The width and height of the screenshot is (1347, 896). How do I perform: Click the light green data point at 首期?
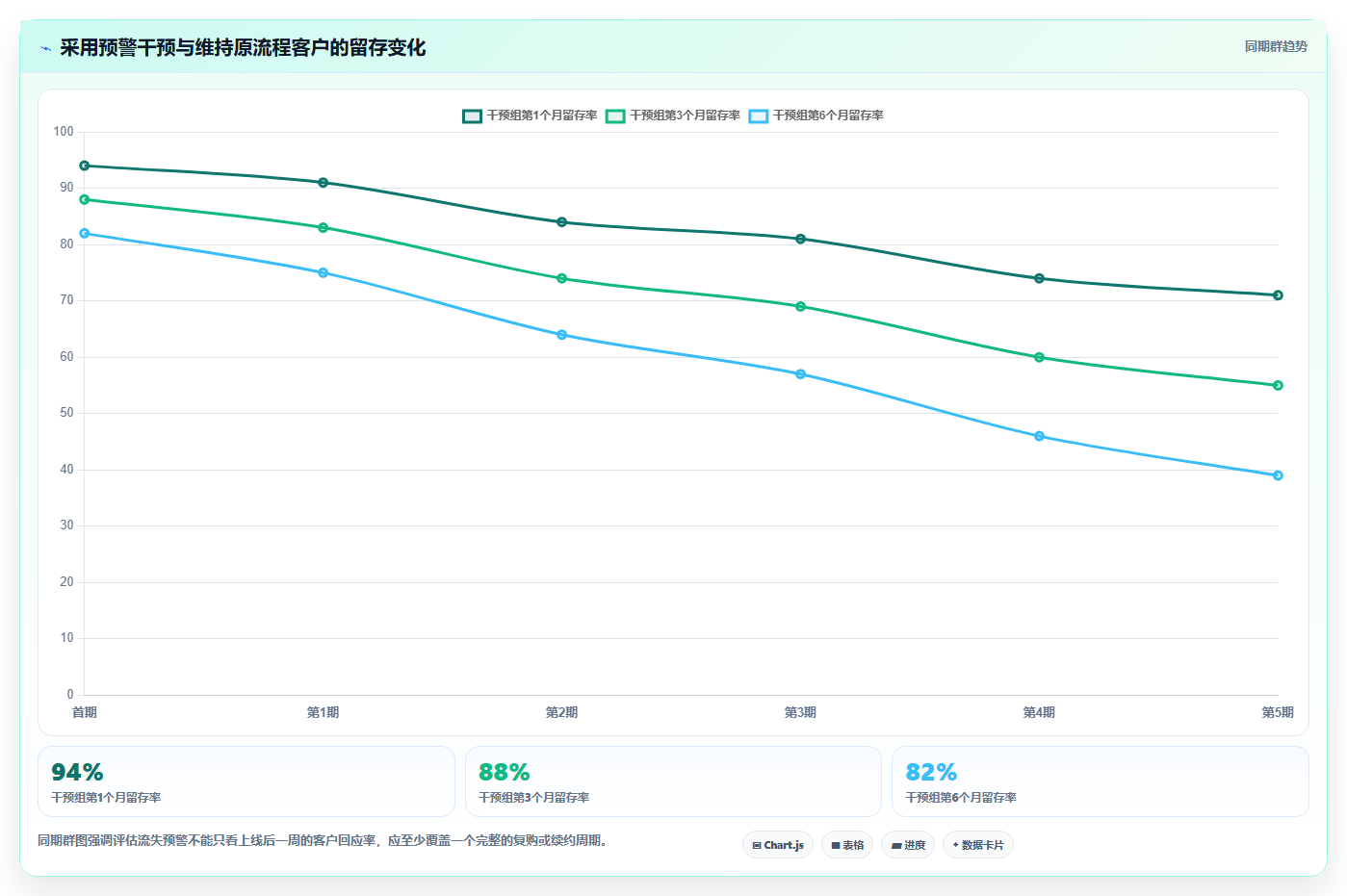[x=85, y=199]
